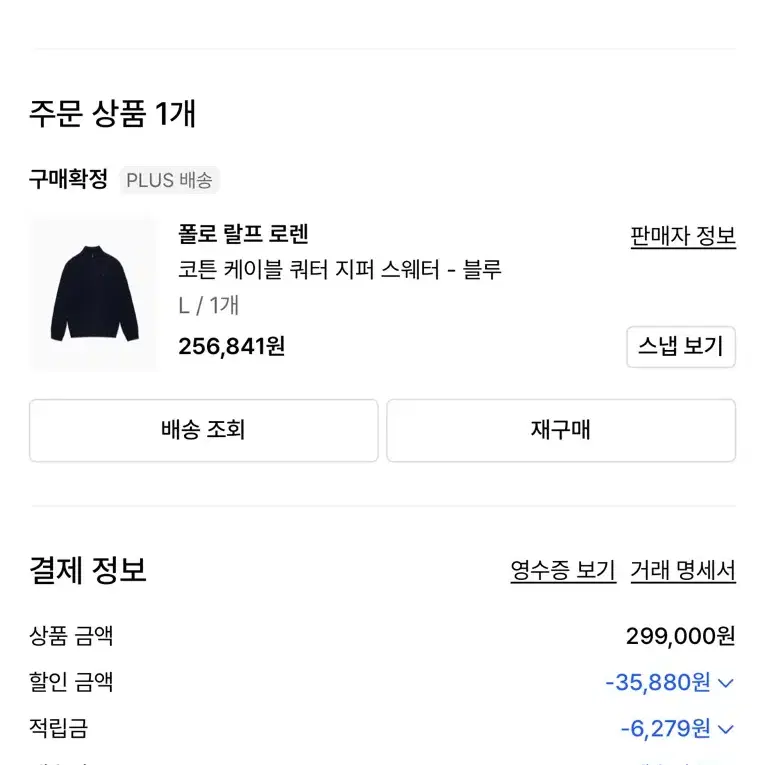Tap the L / 1개 option text
The height and width of the screenshot is (765, 765).
[x=209, y=305]
